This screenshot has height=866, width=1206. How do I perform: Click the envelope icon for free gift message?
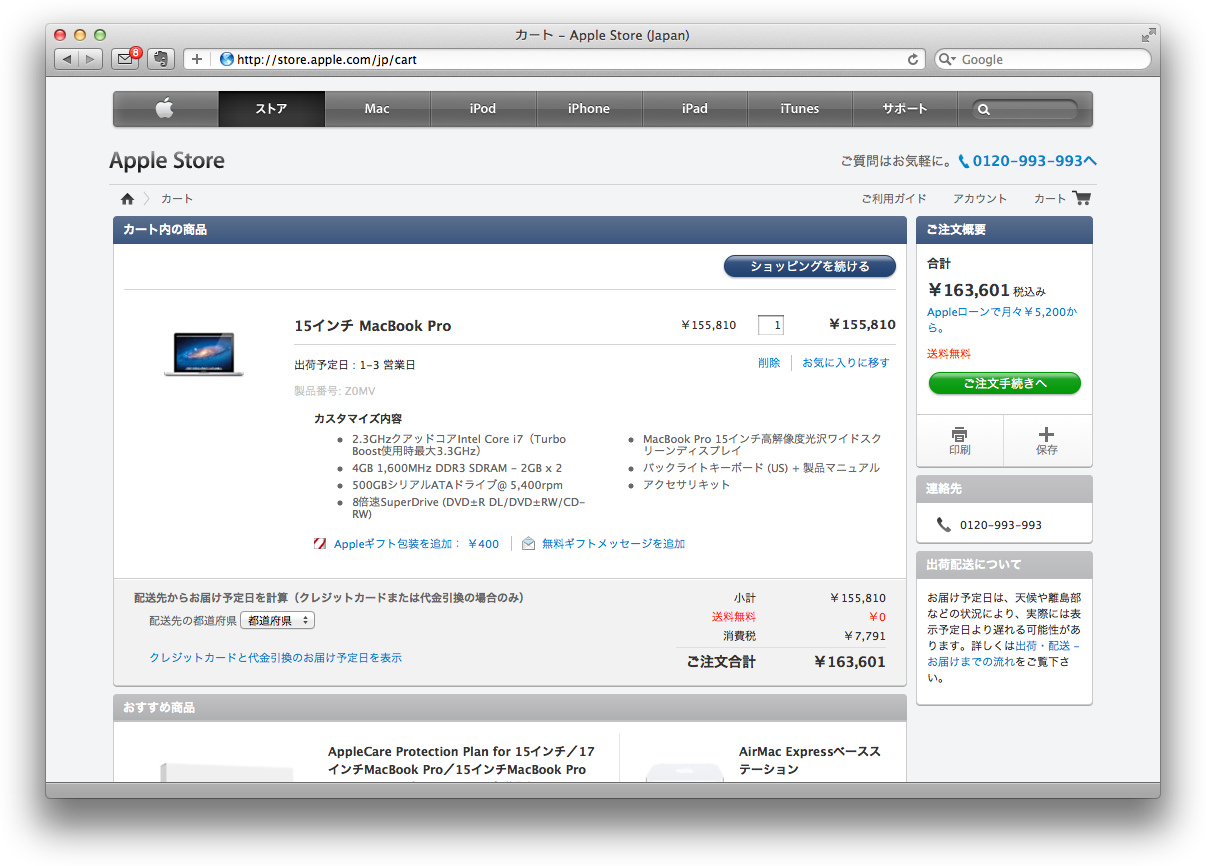click(x=529, y=544)
